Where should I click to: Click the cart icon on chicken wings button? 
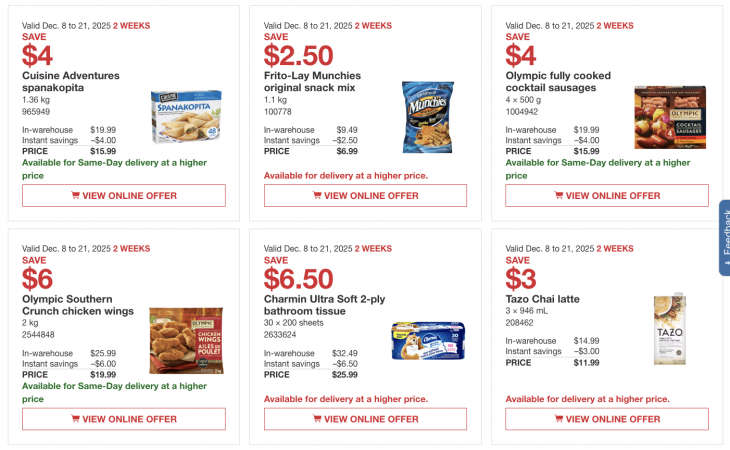[76, 419]
